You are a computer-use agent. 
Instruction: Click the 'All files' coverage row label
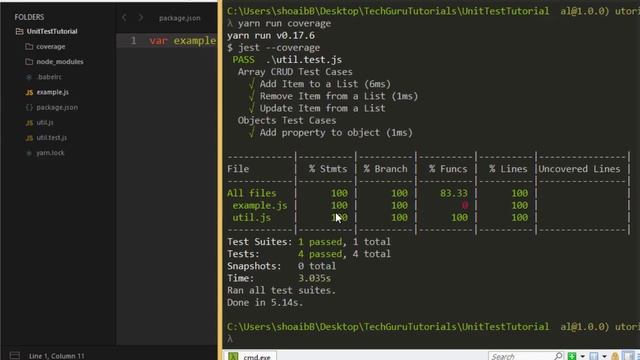point(251,193)
